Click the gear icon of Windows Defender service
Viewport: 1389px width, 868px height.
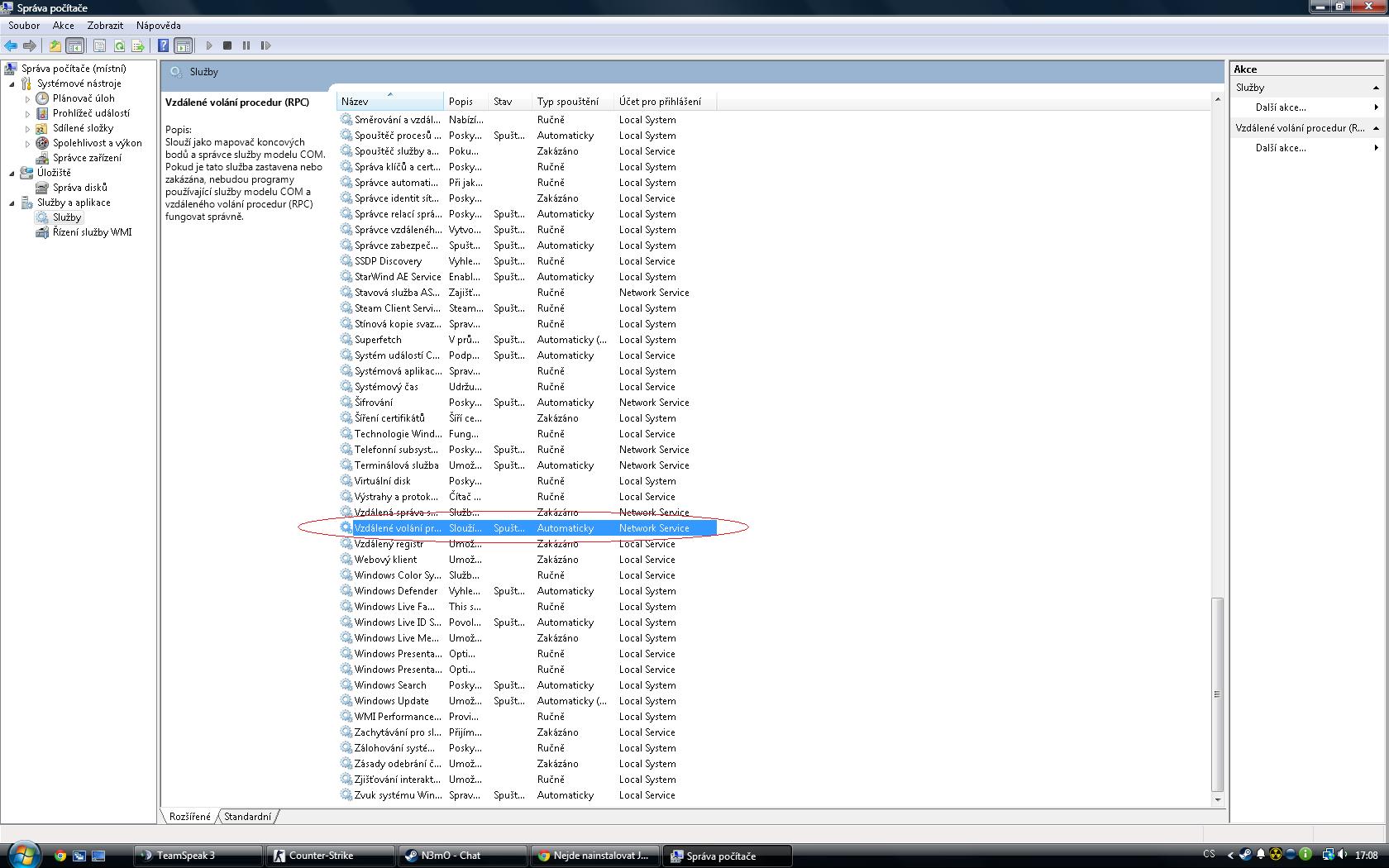coord(346,591)
